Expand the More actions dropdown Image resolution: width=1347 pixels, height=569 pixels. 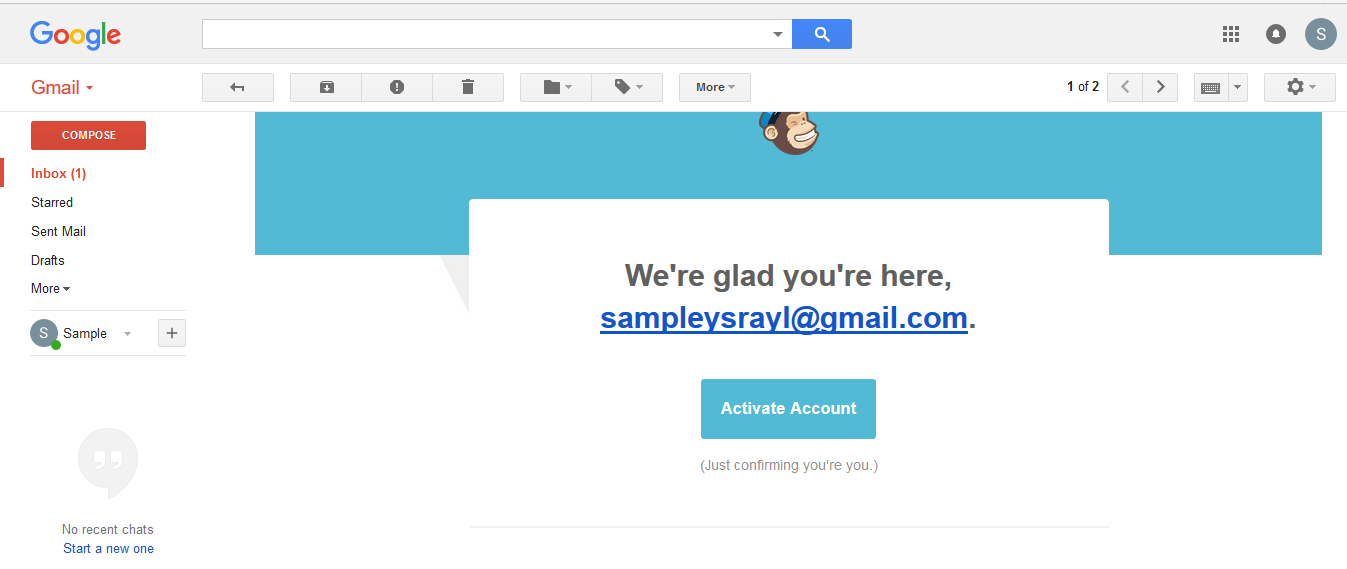[x=715, y=87]
